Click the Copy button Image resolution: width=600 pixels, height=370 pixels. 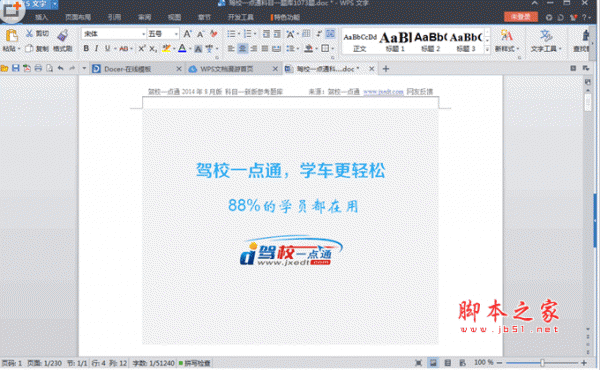(x=37, y=49)
